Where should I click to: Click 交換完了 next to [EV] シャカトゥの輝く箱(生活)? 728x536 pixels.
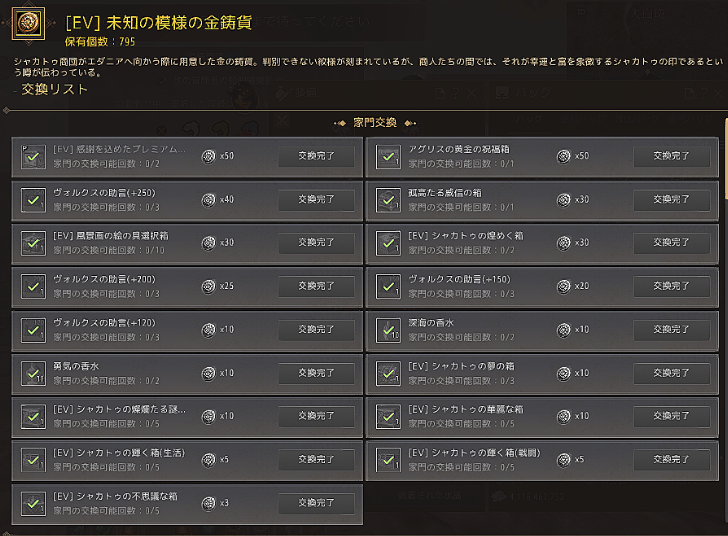[x=316, y=459]
